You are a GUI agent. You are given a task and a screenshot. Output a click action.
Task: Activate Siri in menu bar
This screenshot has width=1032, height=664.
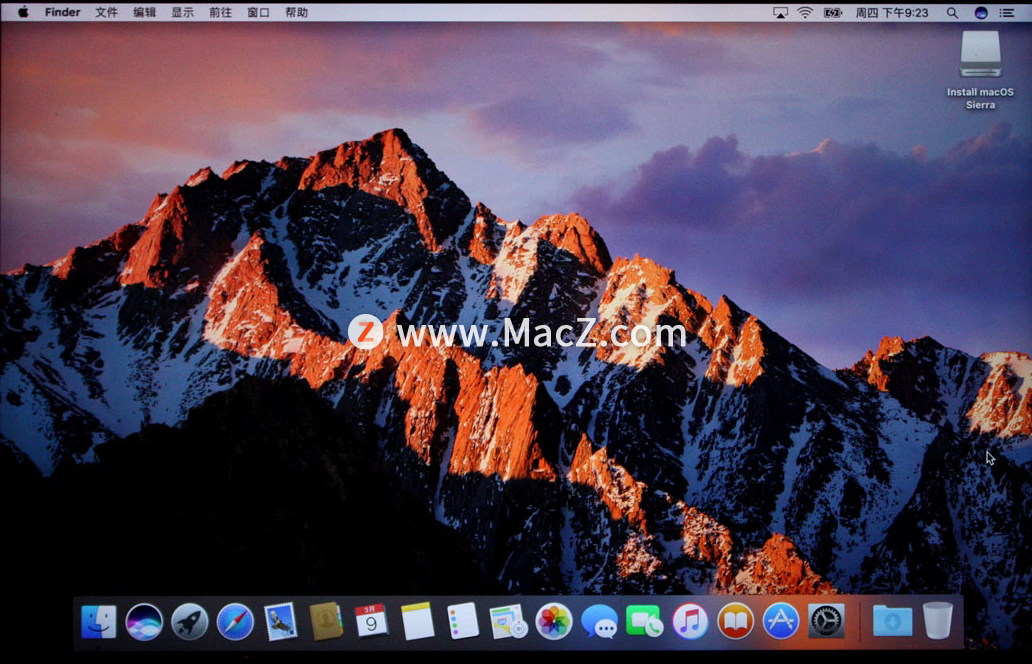click(981, 13)
